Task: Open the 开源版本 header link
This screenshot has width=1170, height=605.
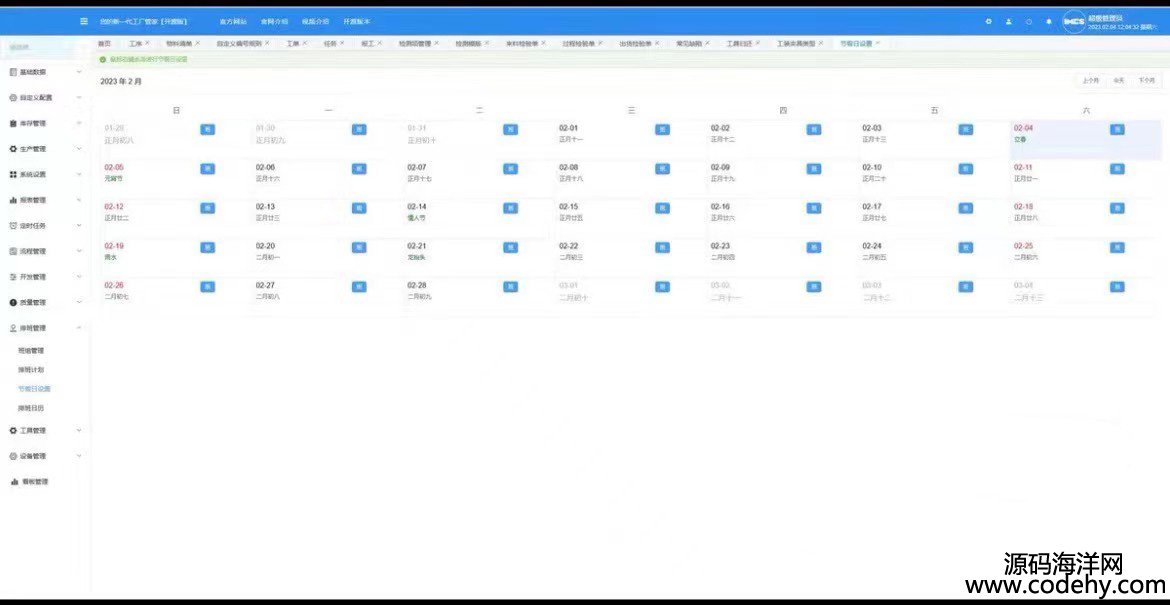Action: pyautogui.click(x=357, y=22)
